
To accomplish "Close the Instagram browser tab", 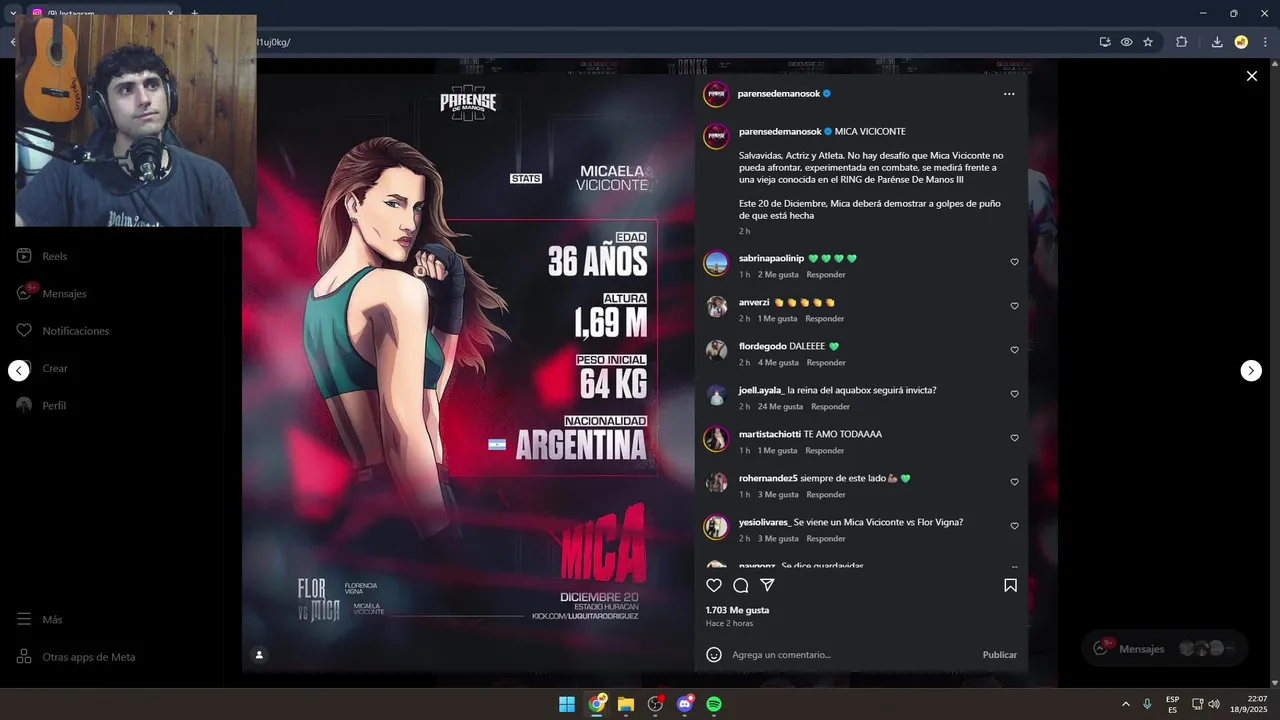I will pos(171,14).
